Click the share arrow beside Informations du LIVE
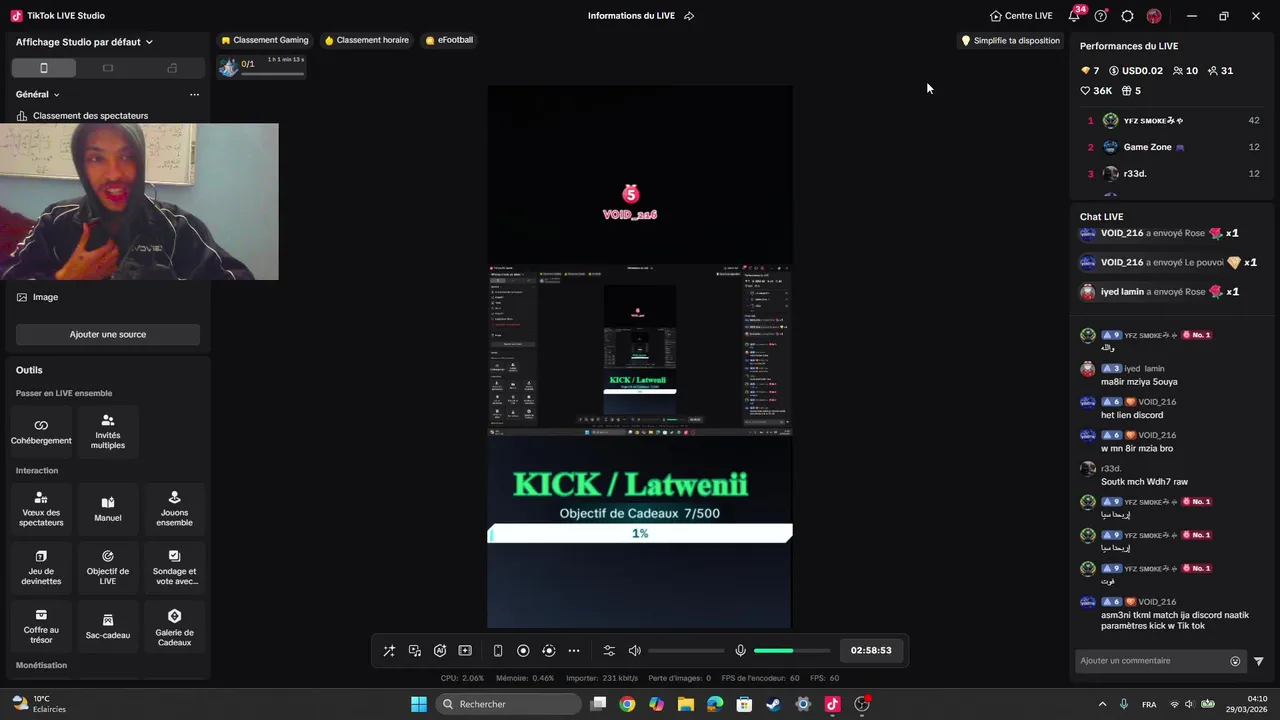1280x720 pixels. (689, 16)
